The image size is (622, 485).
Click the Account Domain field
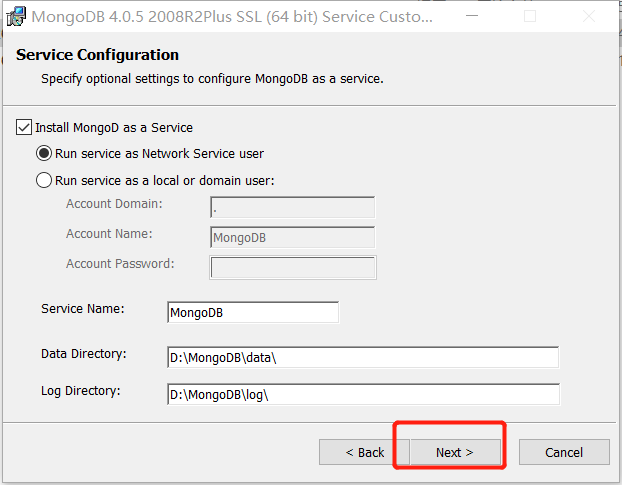[293, 207]
